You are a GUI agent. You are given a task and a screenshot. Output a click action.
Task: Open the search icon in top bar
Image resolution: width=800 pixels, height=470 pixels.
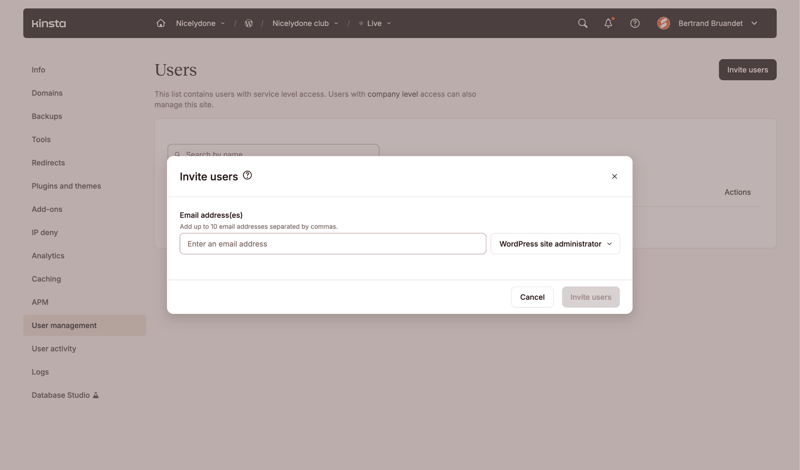pyautogui.click(x=583, y=23)
